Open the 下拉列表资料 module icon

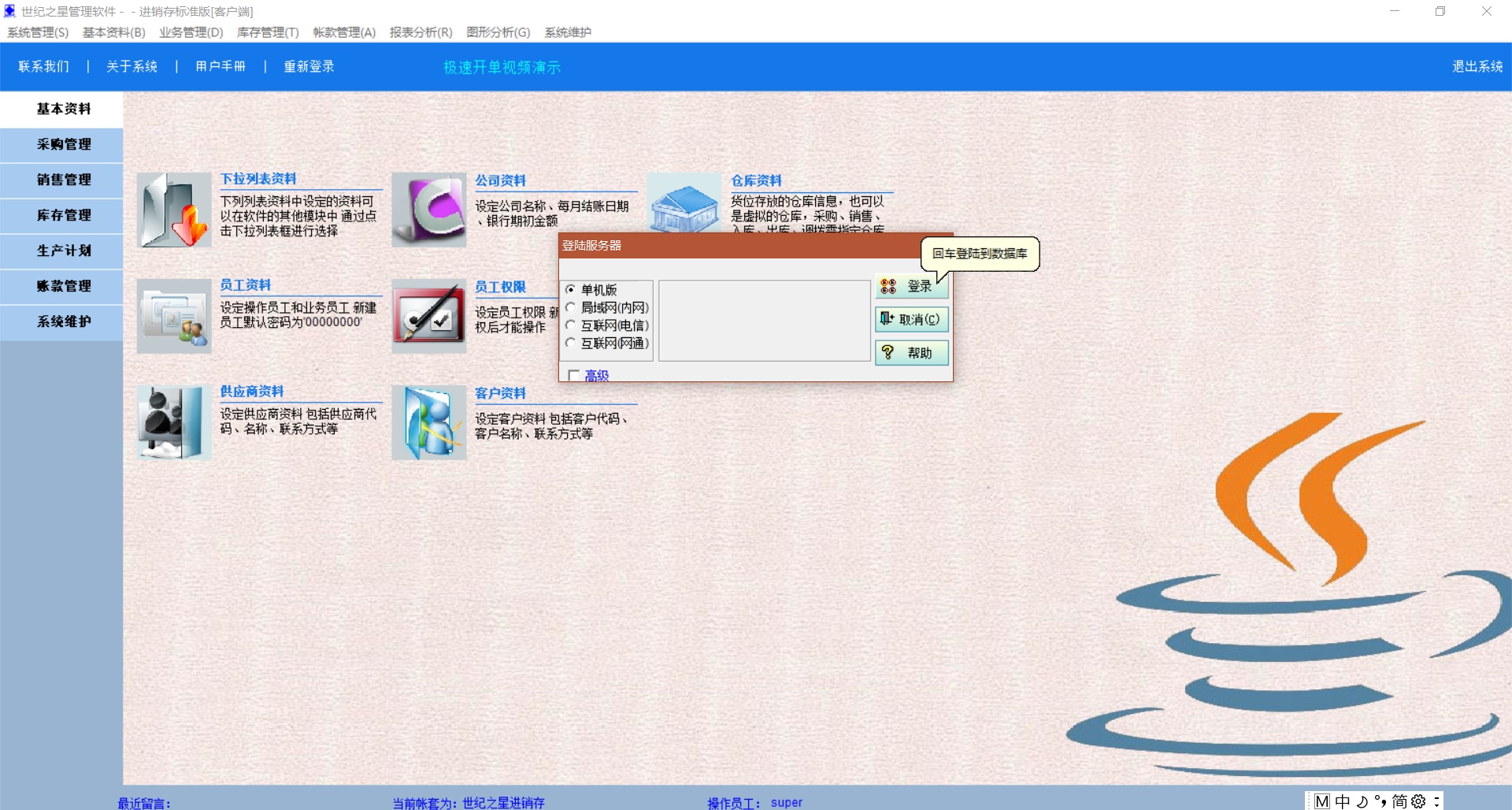click(174, 210)
